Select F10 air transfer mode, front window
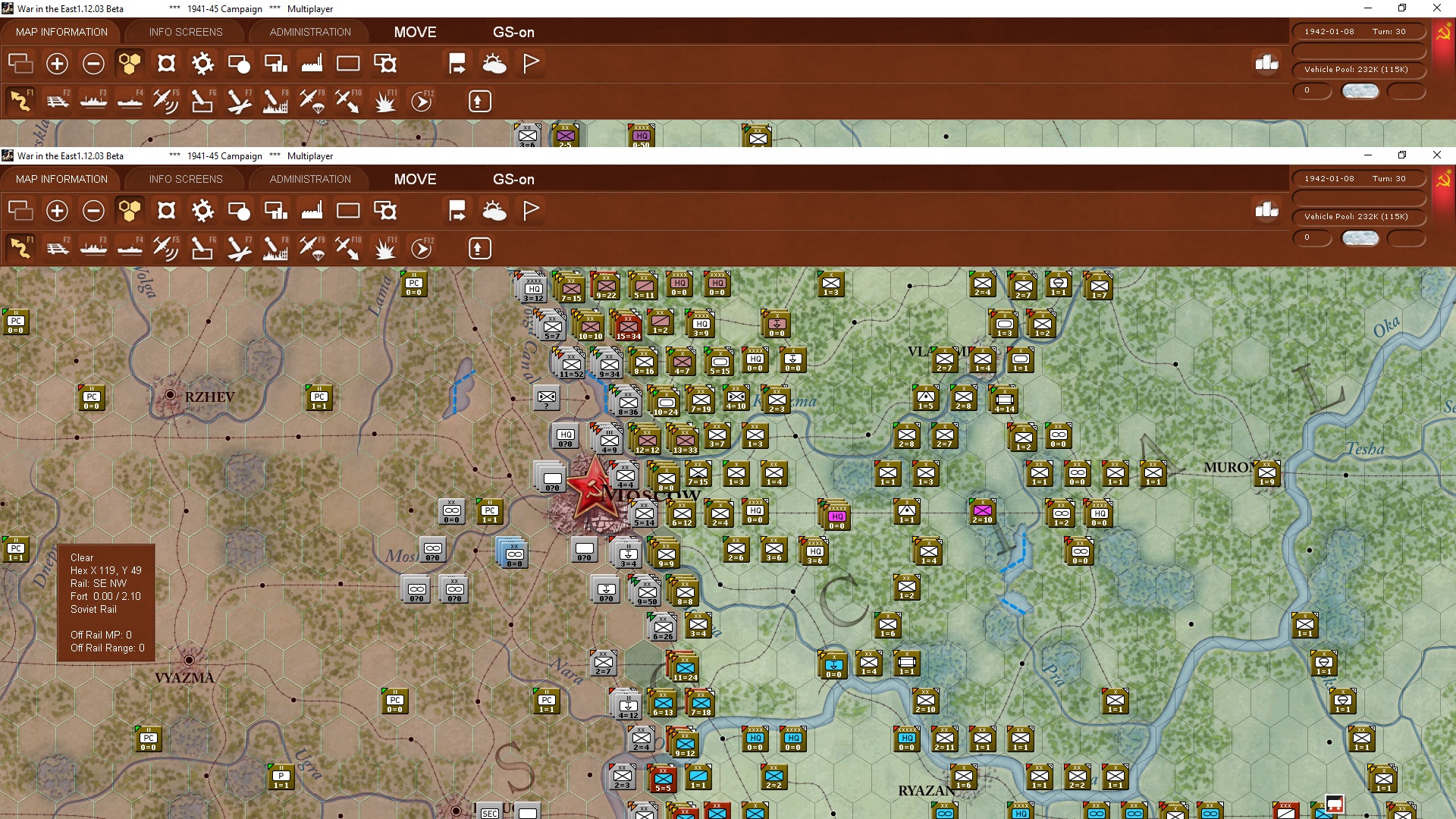 point(348,249)
